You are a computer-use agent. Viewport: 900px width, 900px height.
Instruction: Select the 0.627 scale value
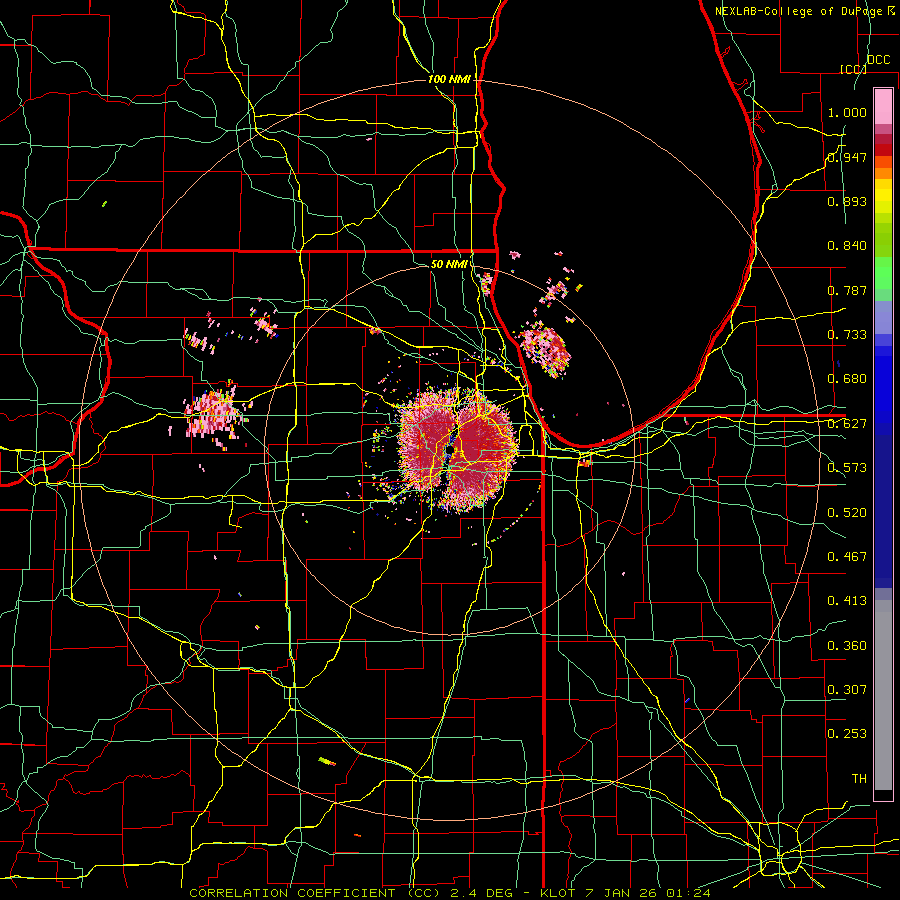coord(847,424)
